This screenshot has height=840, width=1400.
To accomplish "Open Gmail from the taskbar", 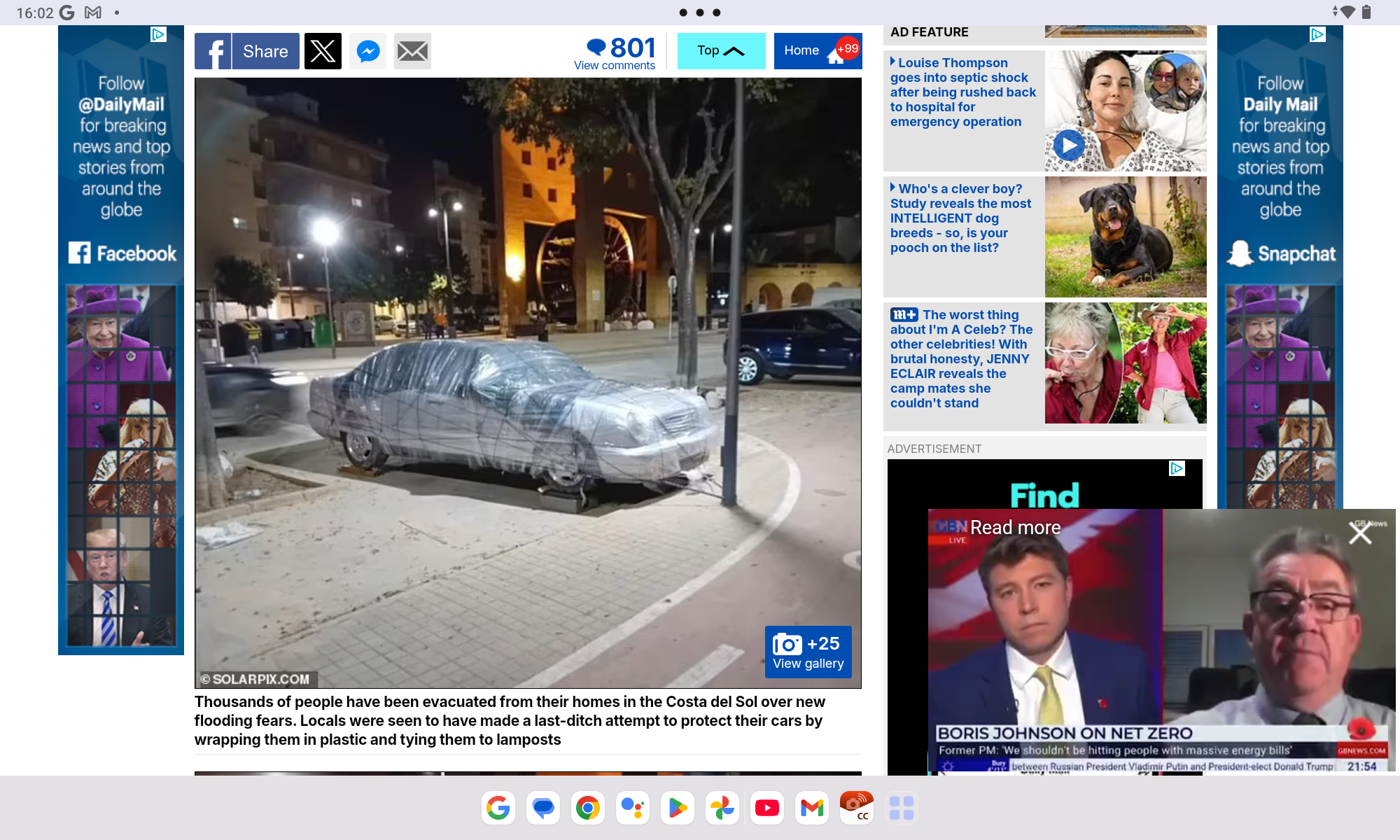I will (x=812, y=808).
